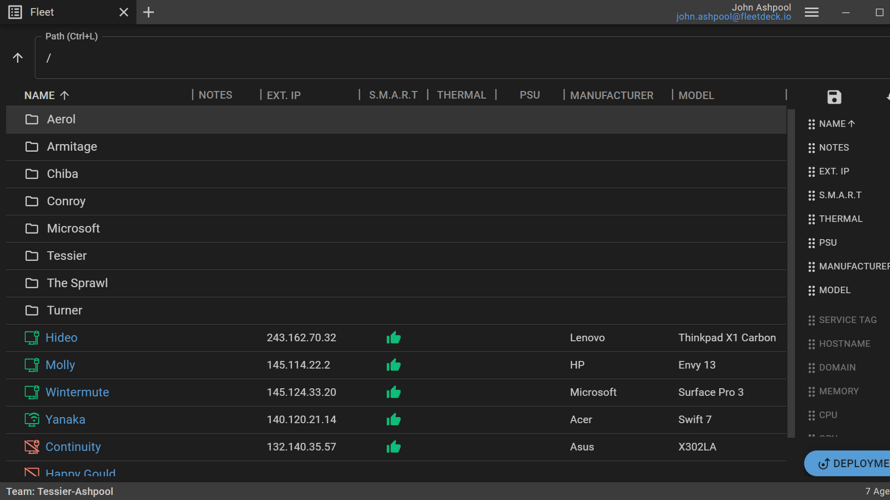Open the hamburger menu in title bar
The image size is (890, 500).
coord(811,12)
